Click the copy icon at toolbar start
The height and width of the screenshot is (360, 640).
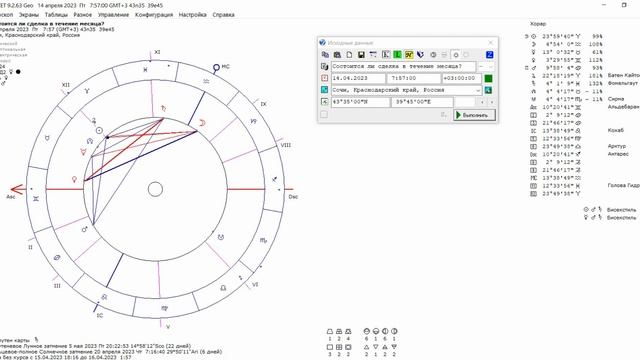point(325,55)
